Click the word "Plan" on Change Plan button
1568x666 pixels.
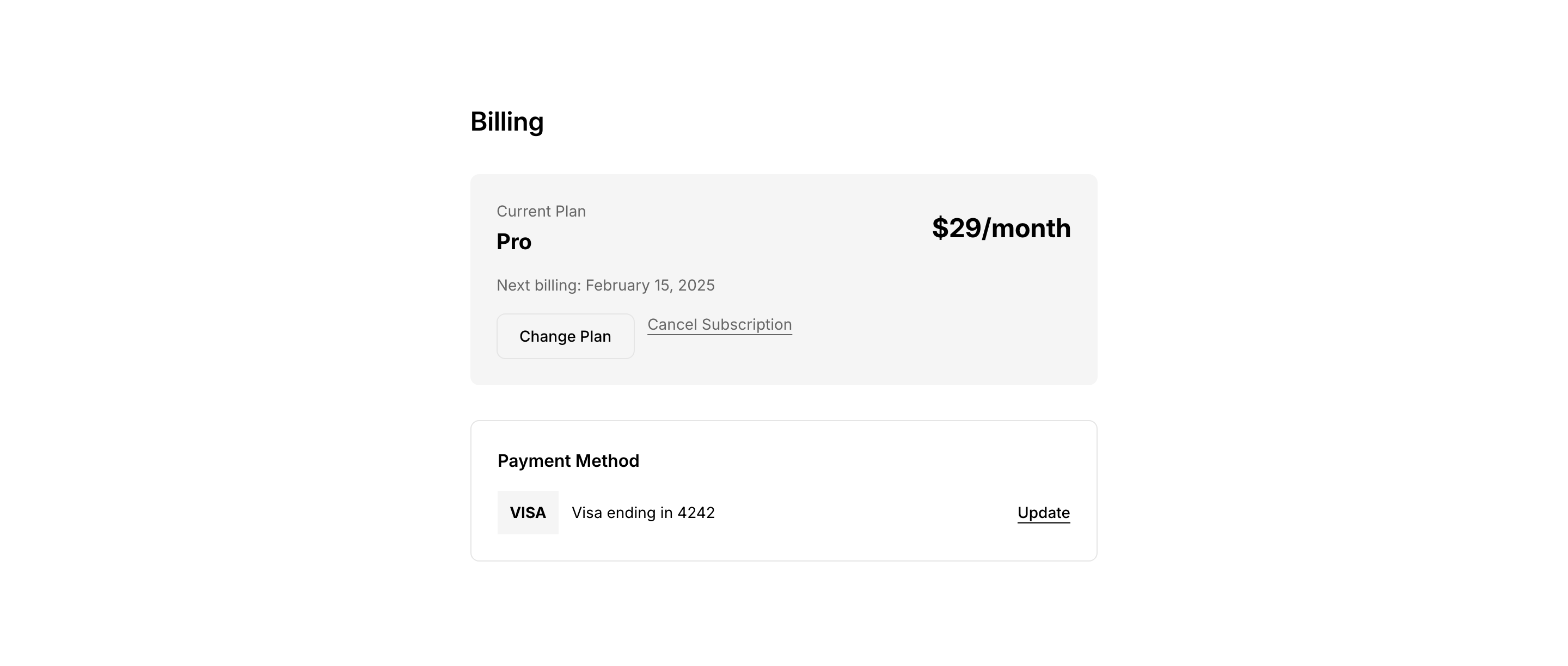pos(595,336)
